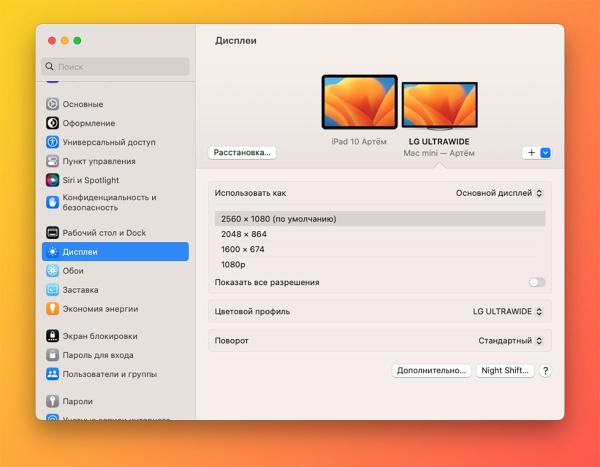Click the Рабочий стол и Dock icon
Image resolution: width=600 pixels, height=467 pixels.
tap(52, 232)
